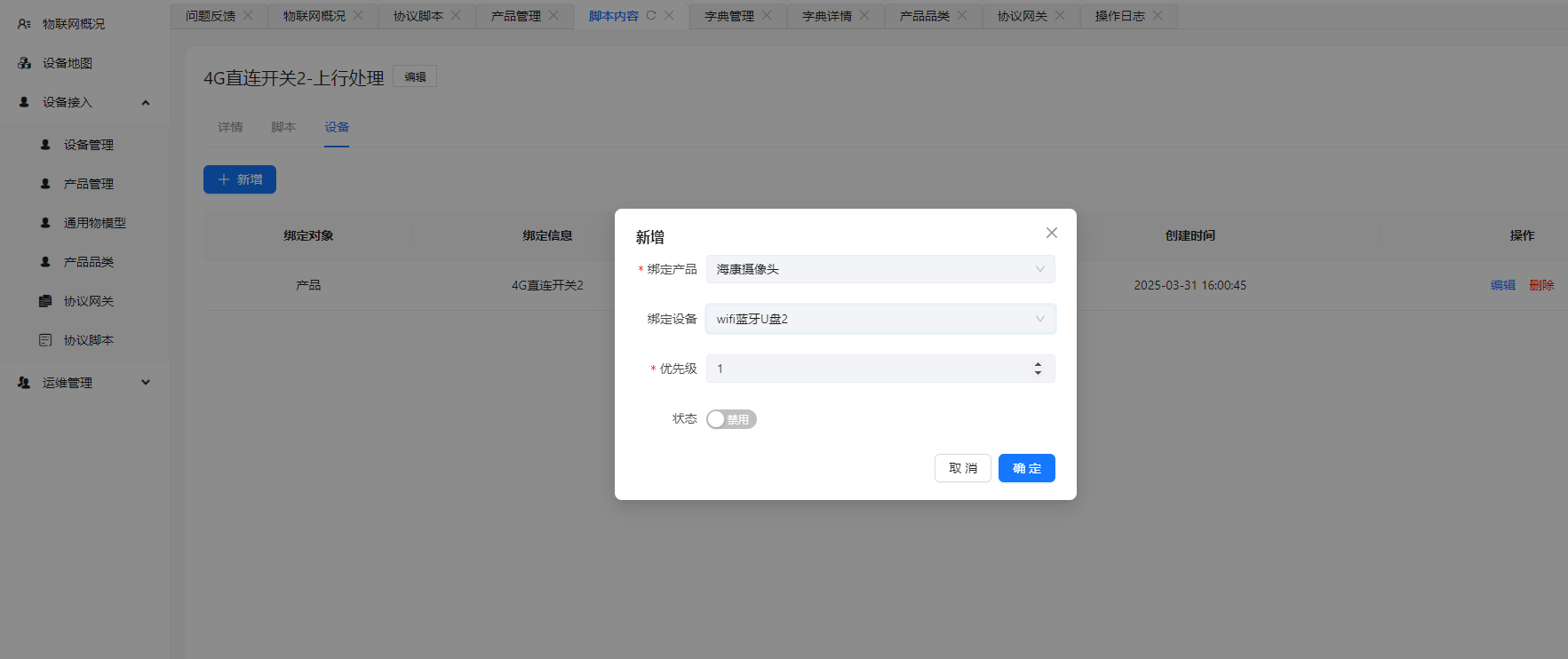This screenshot has height=659, width=1568.
Task: Click the 确定 button
Action: 1026,468
